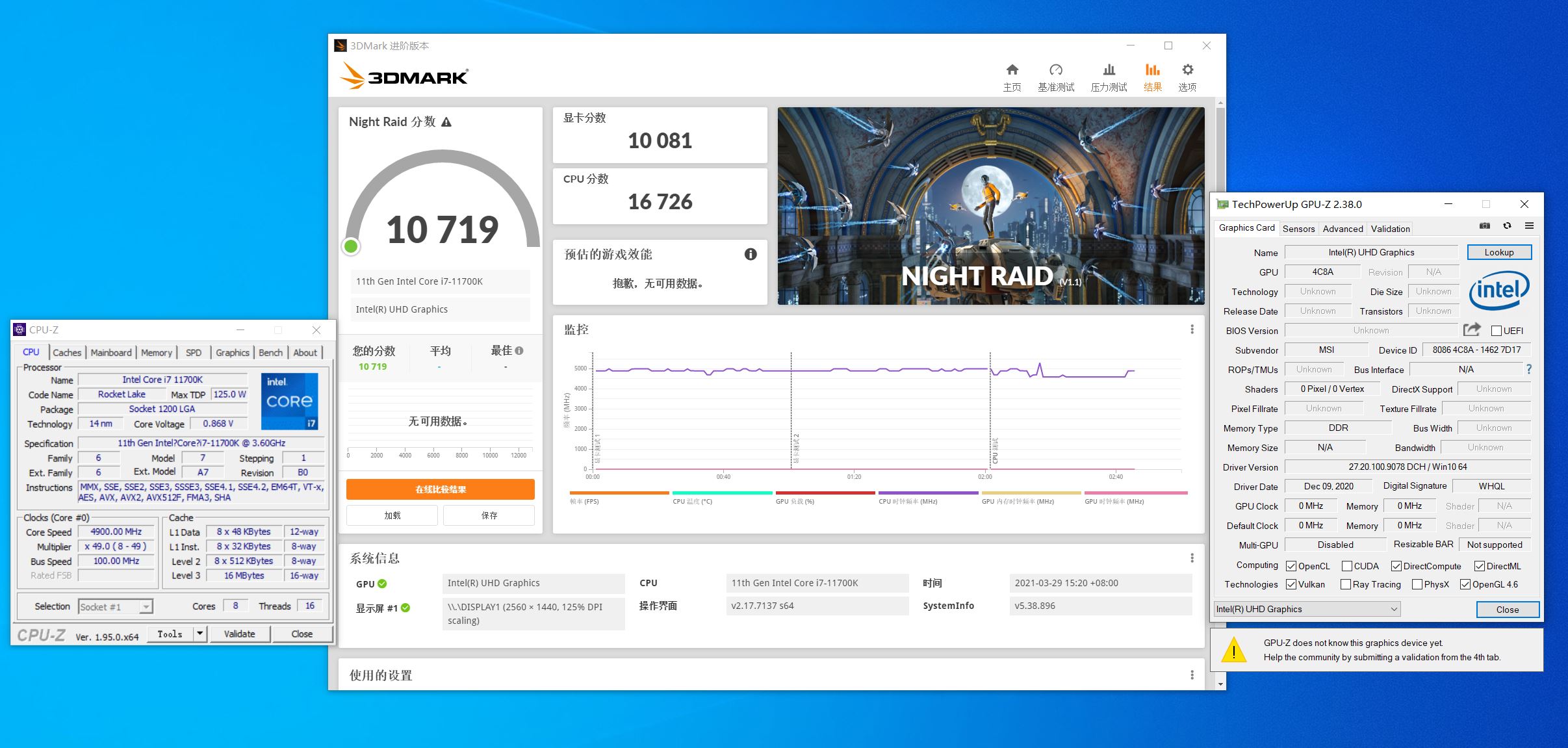Toggle the Ray Tracing checkbox

click(1346, 584)
